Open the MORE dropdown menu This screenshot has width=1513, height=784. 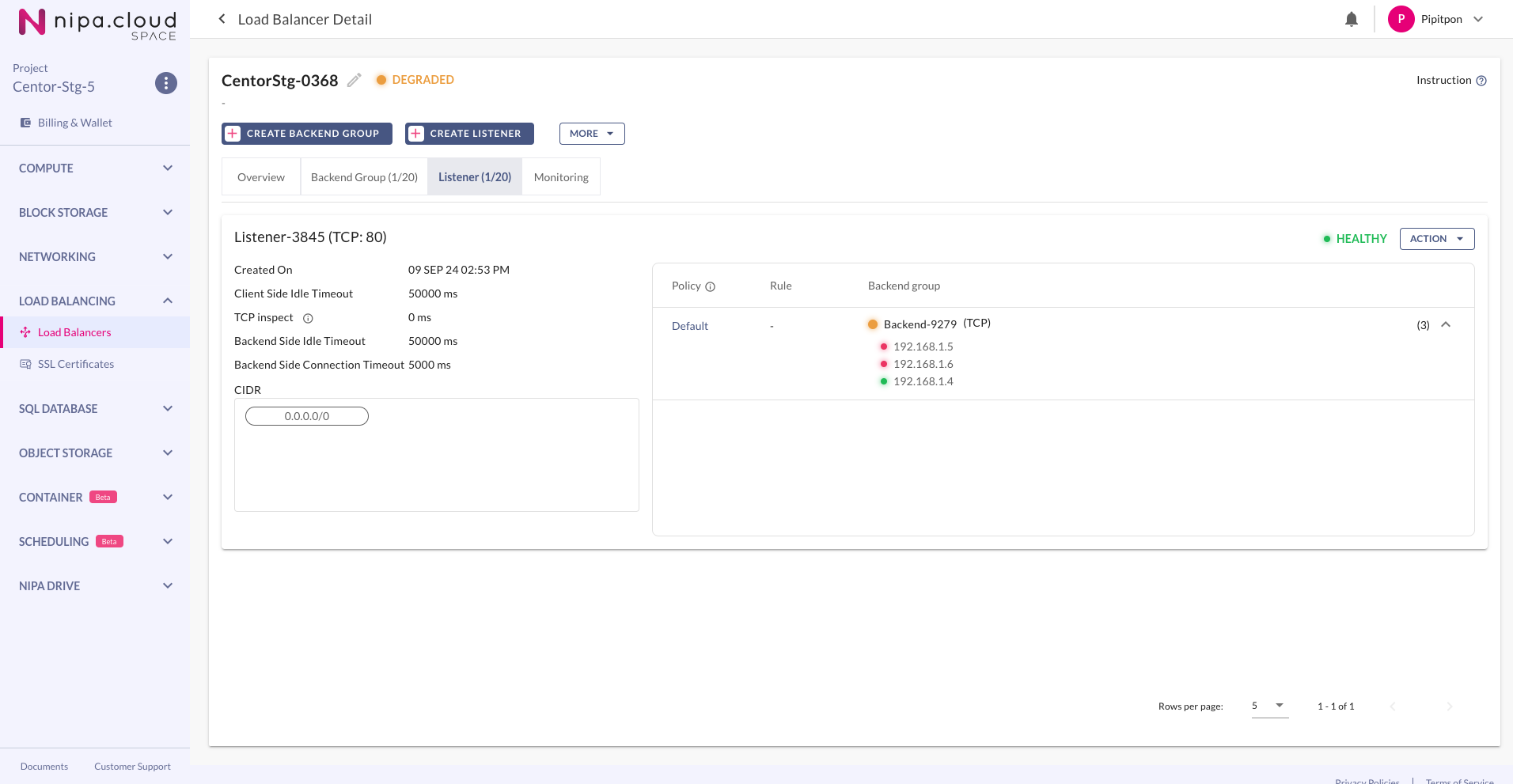coord(592,134)
